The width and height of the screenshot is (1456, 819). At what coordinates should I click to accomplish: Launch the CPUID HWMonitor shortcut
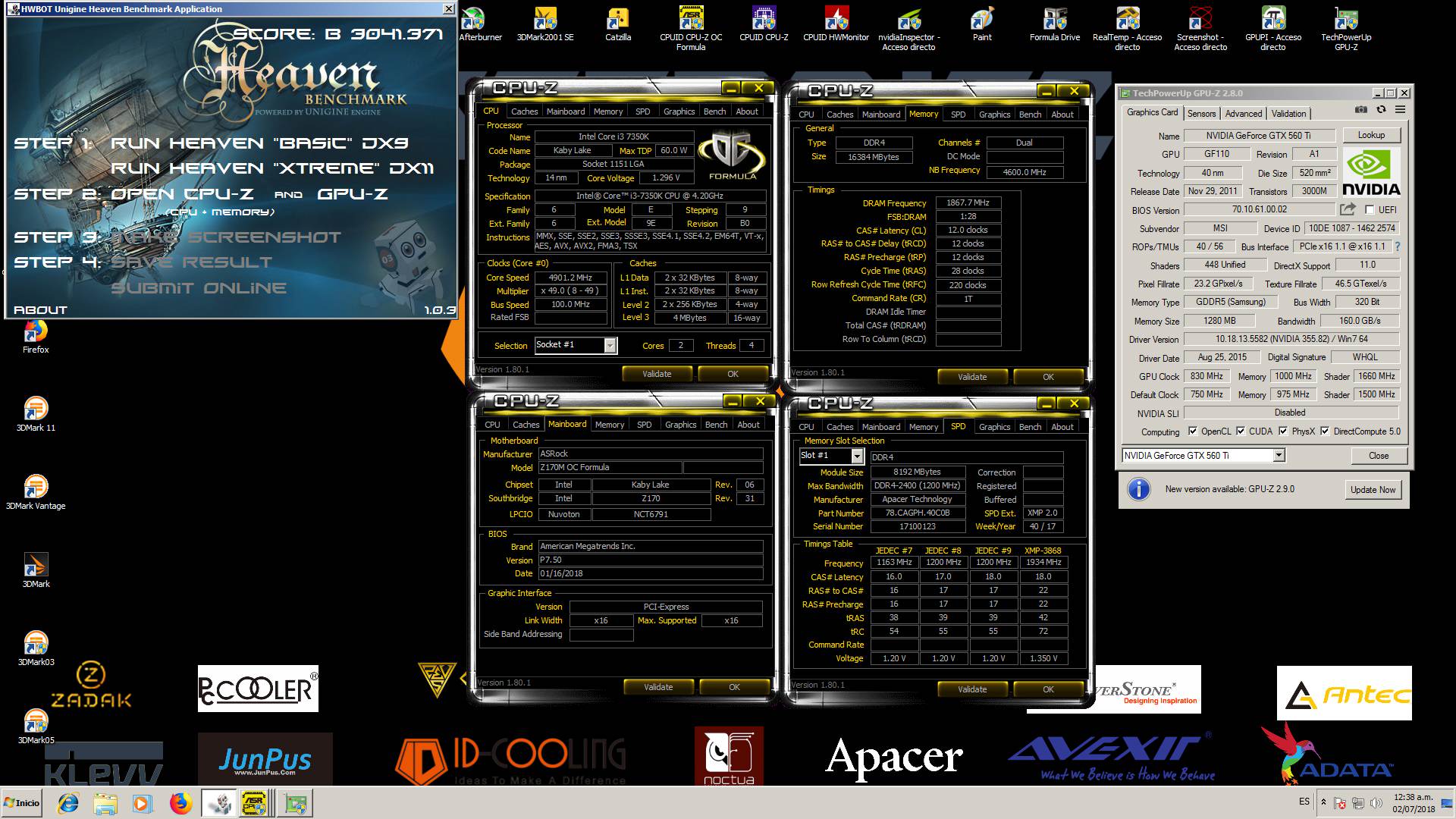(x=836, y=24)
